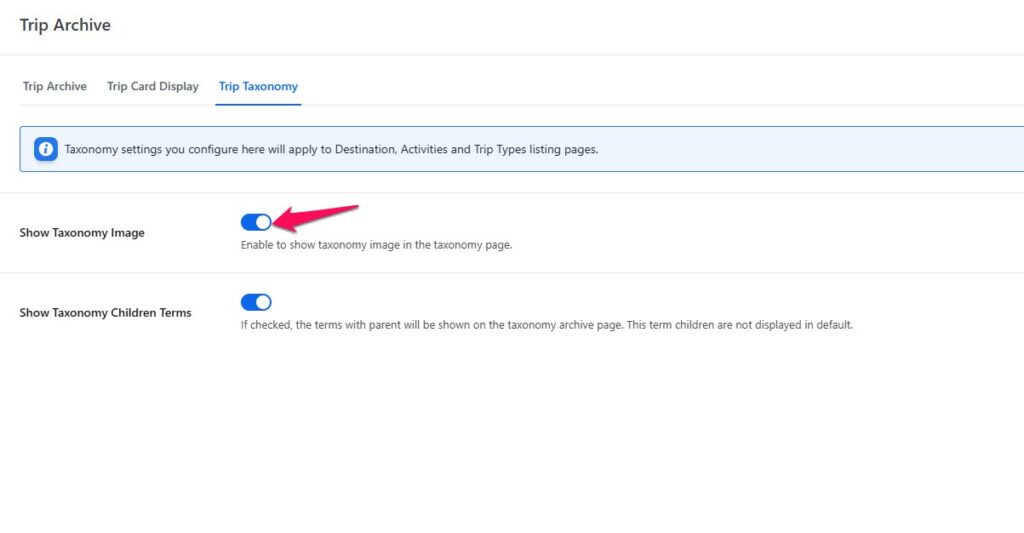Open the Trip Card Display tab
Screen dimensions: 1024x533
(153, 86)
